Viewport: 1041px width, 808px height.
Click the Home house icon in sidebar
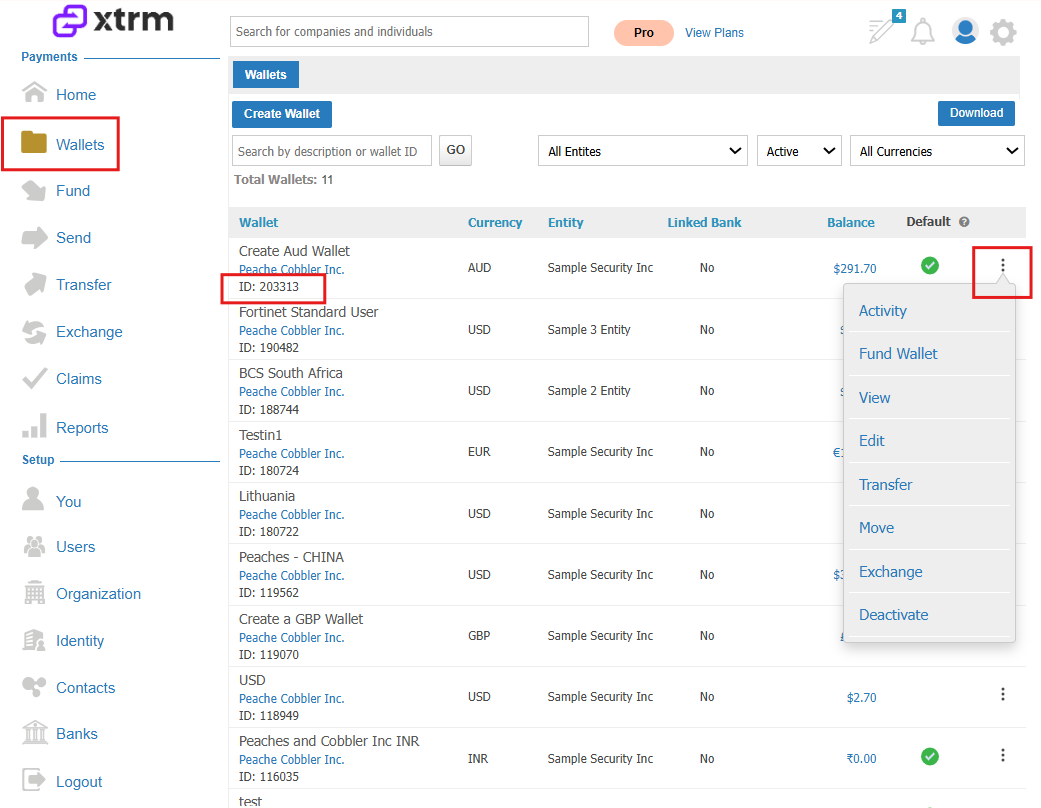tap(35, 93)
